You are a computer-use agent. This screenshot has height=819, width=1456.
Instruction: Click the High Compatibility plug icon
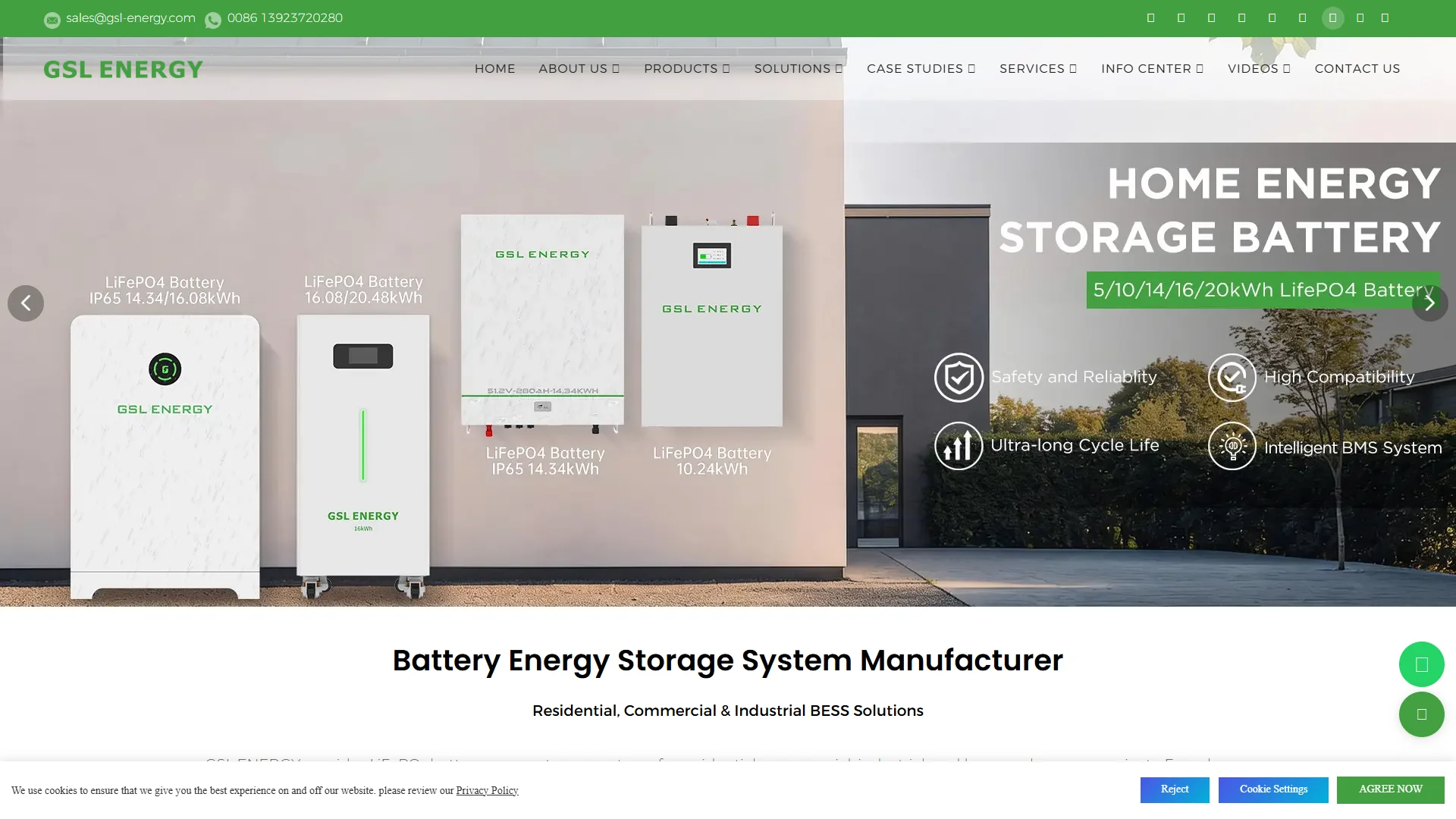1232,377
